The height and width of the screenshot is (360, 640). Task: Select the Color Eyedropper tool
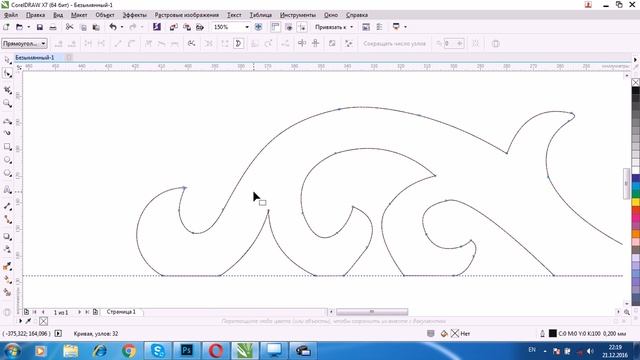(x=7, y=267)
